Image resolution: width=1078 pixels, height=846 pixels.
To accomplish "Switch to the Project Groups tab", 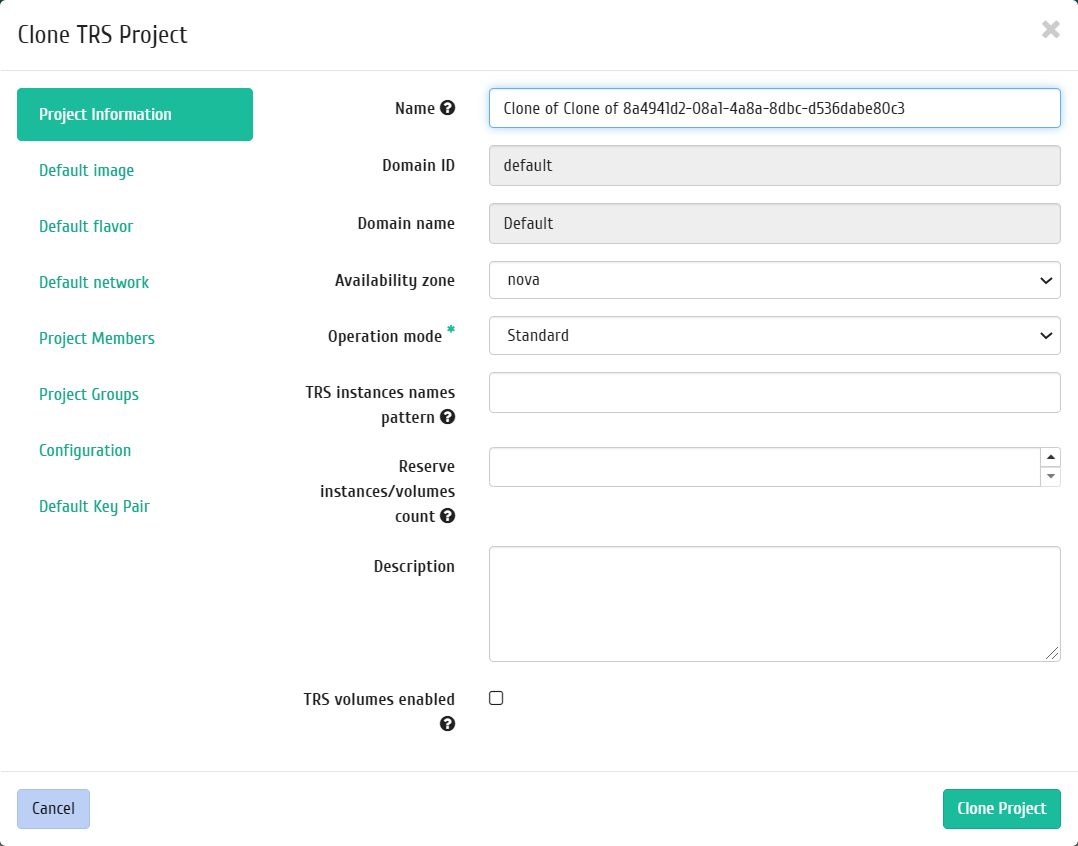I will (89, 394).
